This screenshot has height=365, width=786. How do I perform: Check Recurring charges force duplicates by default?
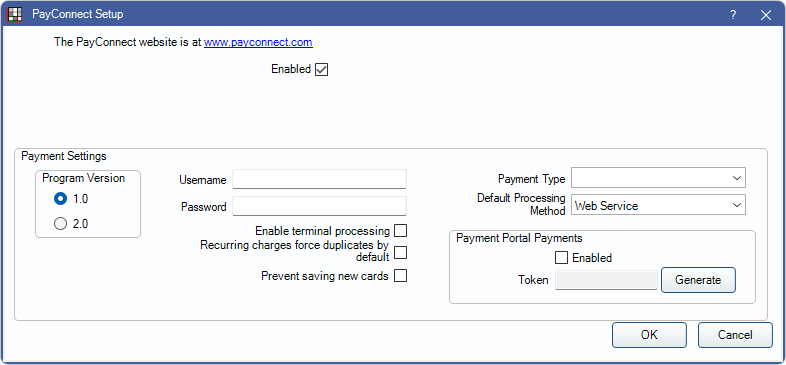point(400,253)
